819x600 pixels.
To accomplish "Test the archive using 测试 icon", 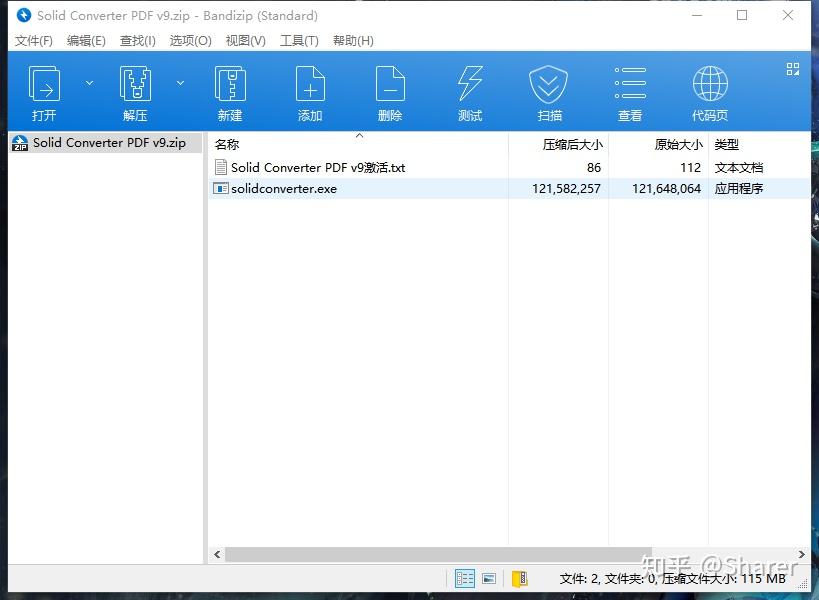I will [469, 90].
